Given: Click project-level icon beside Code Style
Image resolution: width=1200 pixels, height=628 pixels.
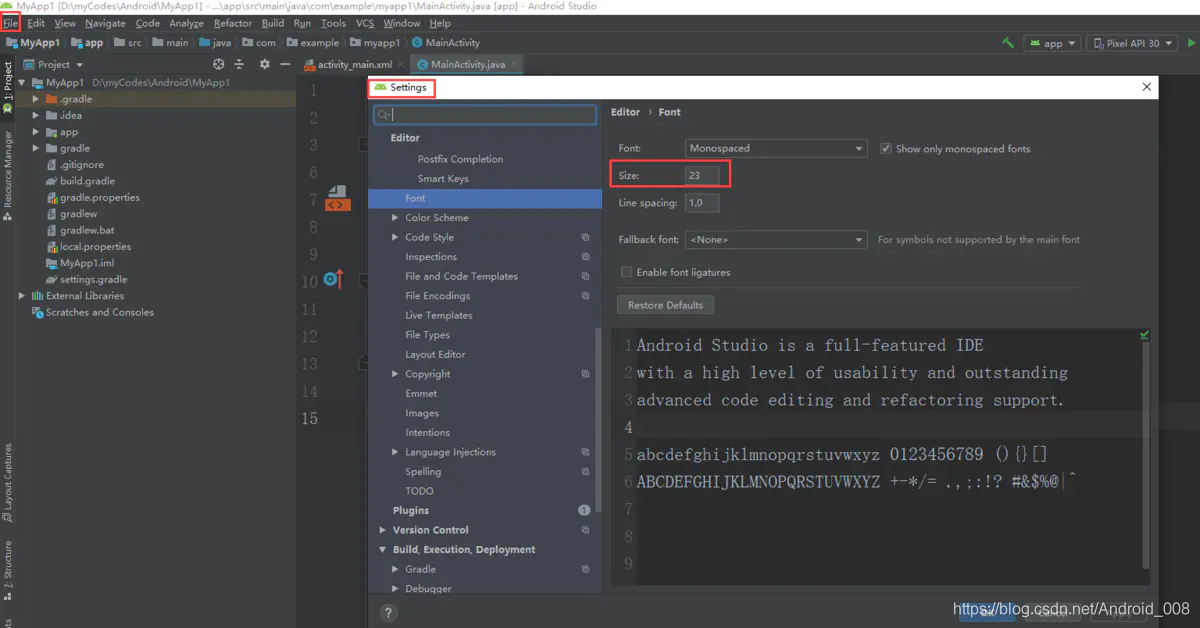Looking at the screenshot, I should coord(585,238).
